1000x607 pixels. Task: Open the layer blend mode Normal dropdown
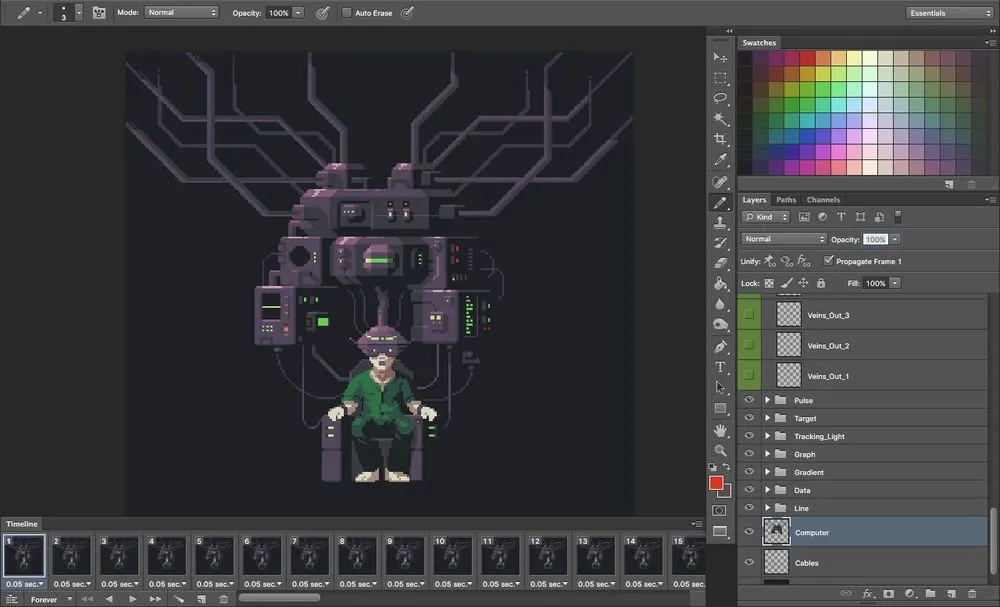[784, 239]
